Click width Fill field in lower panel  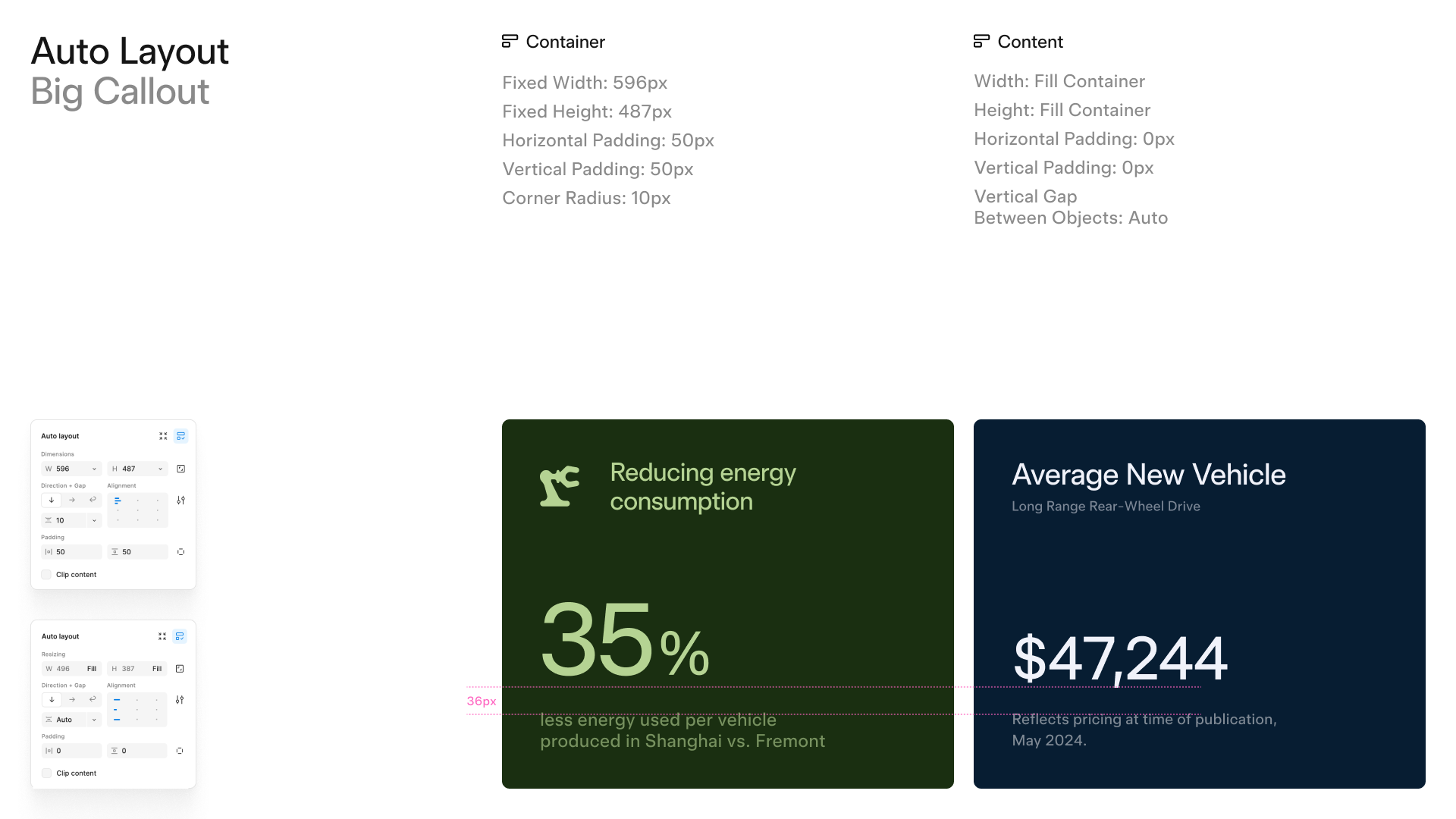71,669
